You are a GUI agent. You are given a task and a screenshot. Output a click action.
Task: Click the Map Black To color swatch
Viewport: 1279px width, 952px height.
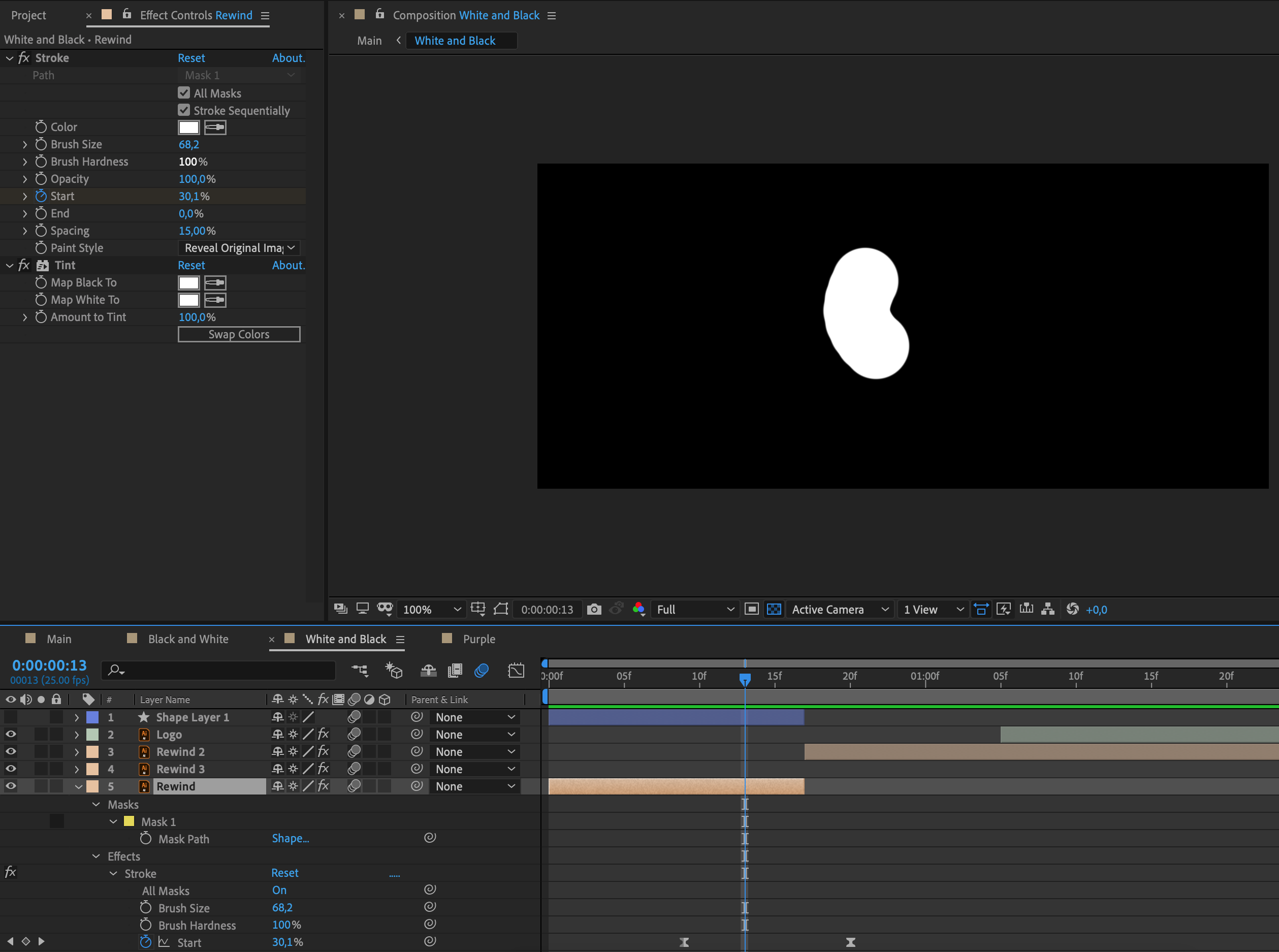pyautogui.click(x=188, y=283)
